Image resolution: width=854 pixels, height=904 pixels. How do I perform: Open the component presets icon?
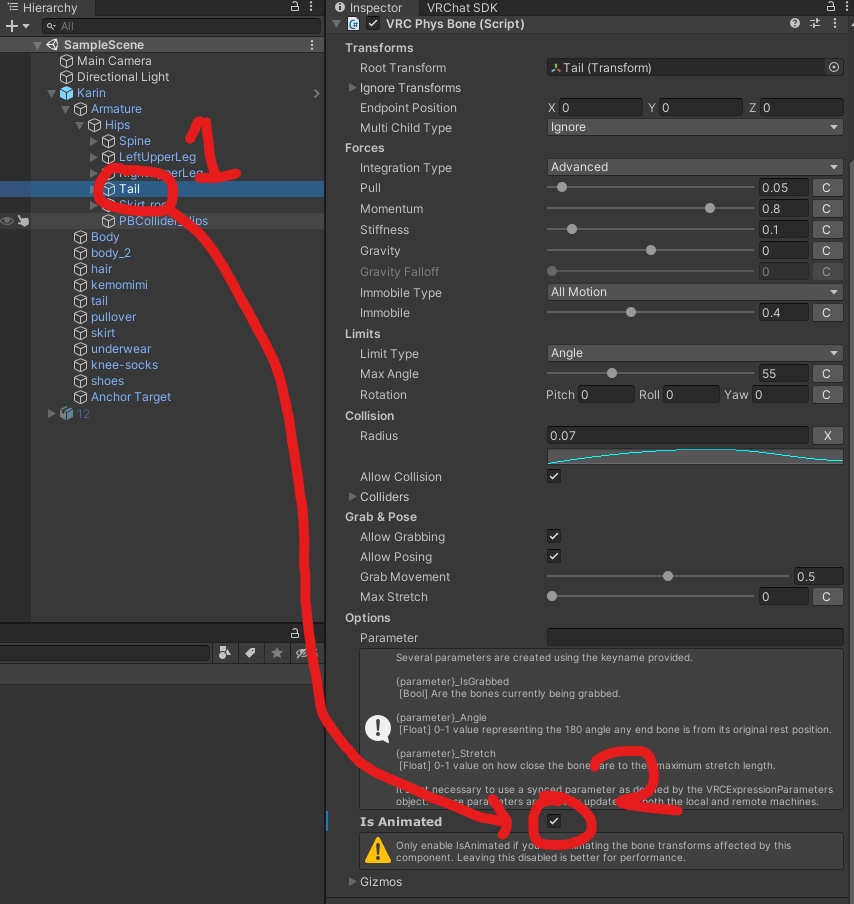815,23
